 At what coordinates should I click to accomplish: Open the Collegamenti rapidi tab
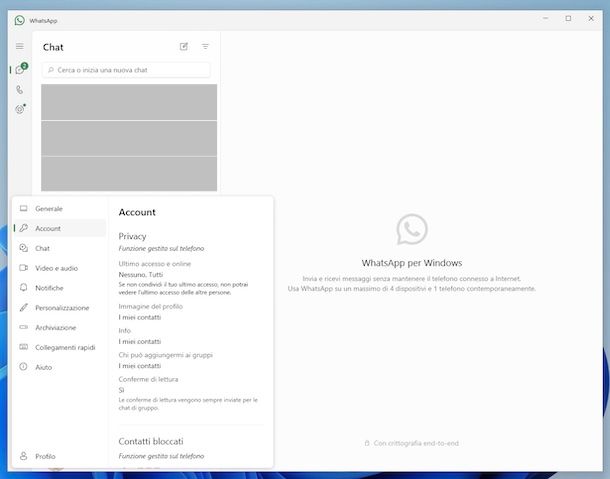click(60, 347)
